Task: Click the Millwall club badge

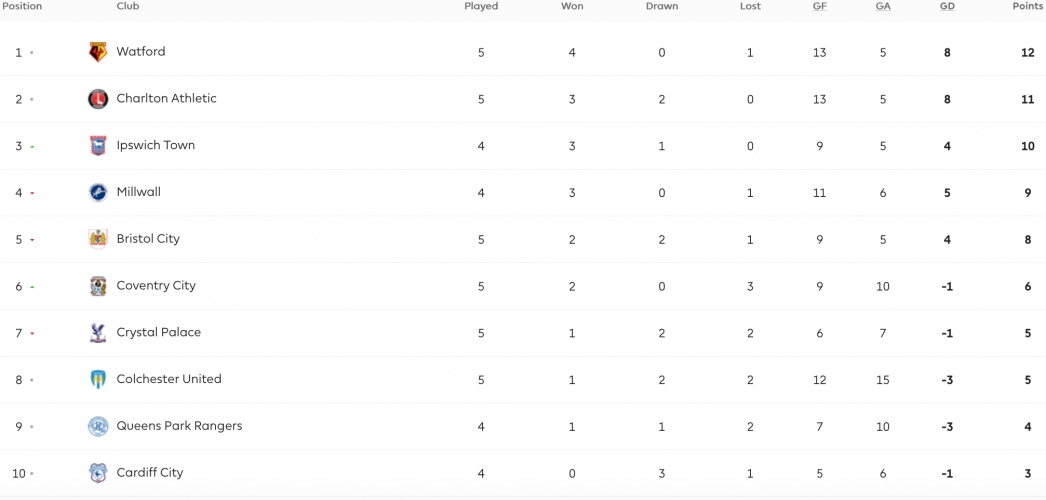Action: [98, 192]
